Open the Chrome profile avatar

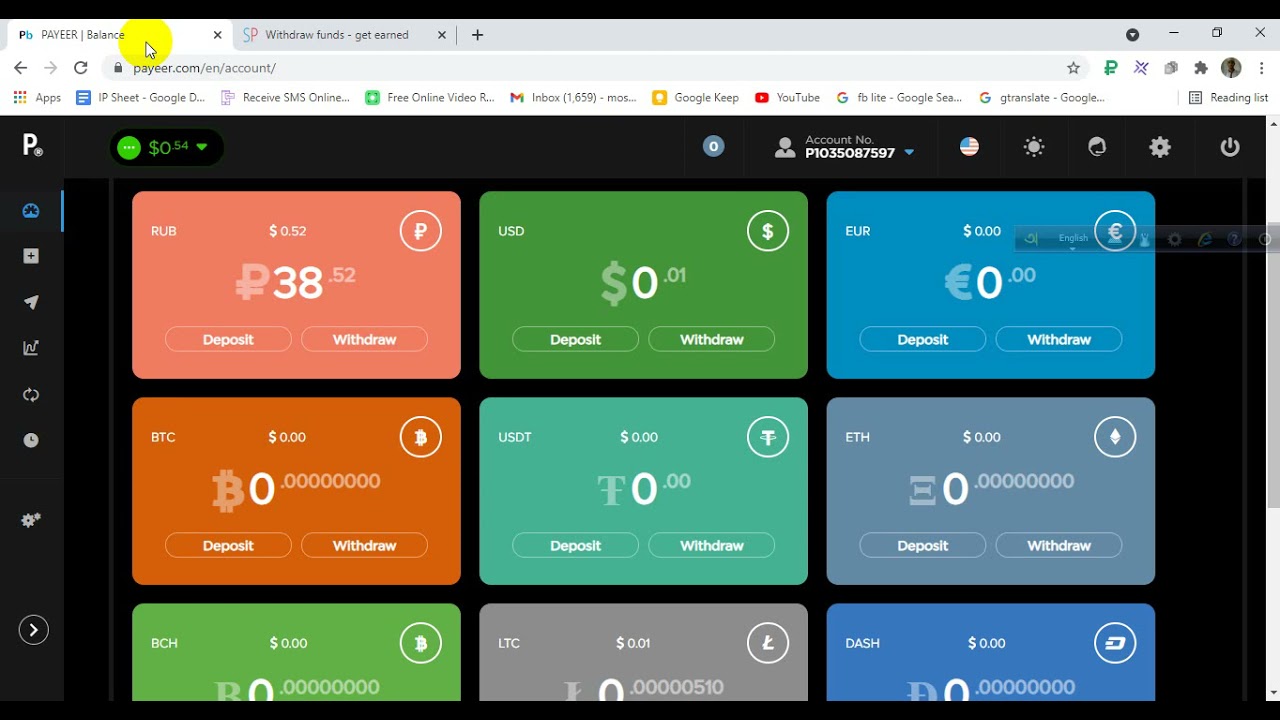[1231, 68]
